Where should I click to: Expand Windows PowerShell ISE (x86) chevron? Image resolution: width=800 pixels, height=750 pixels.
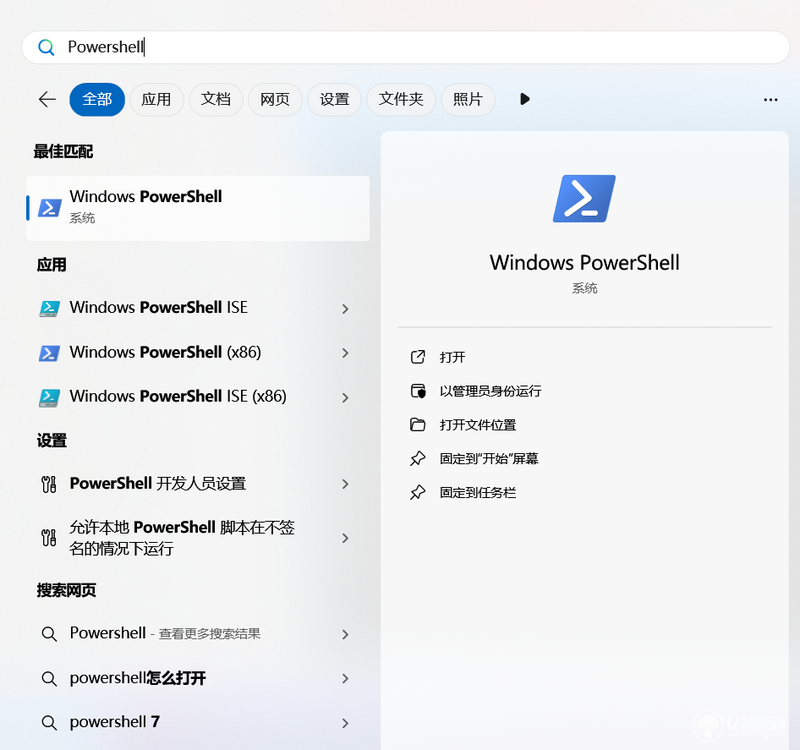[345, 397]
